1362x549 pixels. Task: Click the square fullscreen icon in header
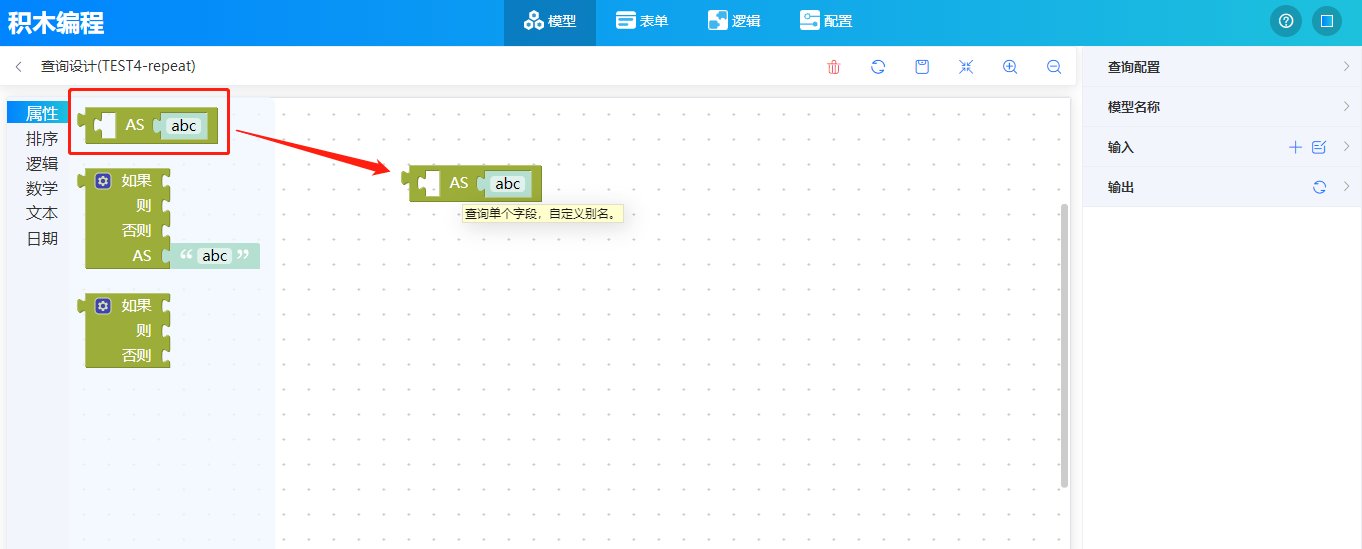click(x=1327, y=21)
